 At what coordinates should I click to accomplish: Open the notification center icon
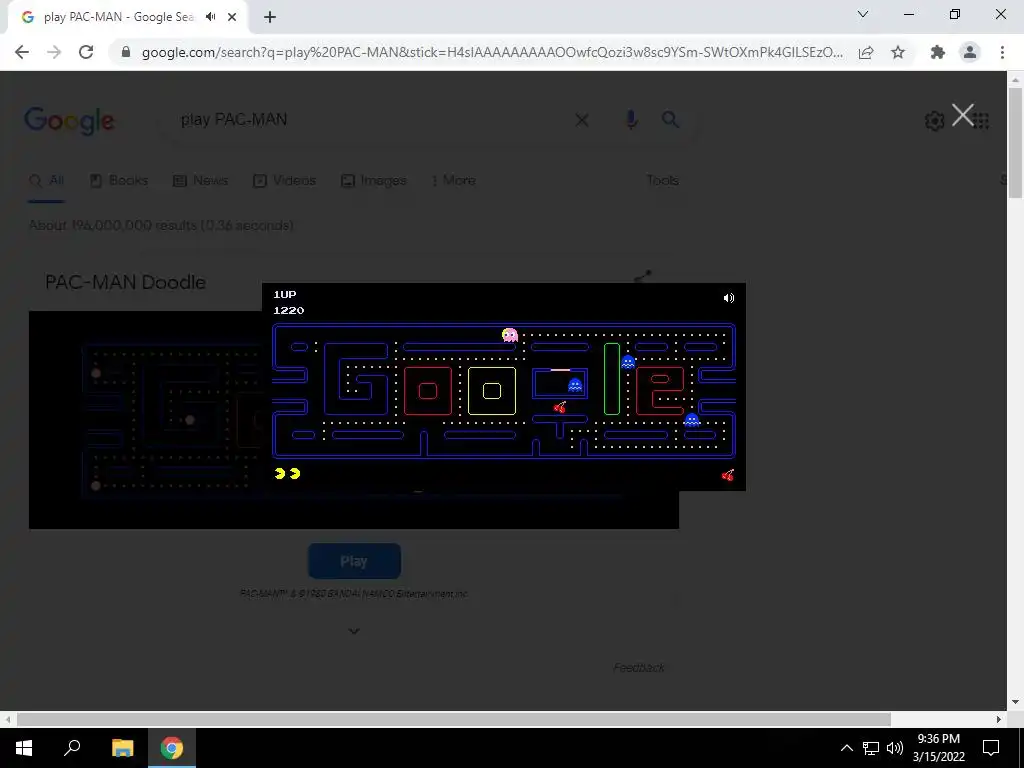(x=991, y=748)
